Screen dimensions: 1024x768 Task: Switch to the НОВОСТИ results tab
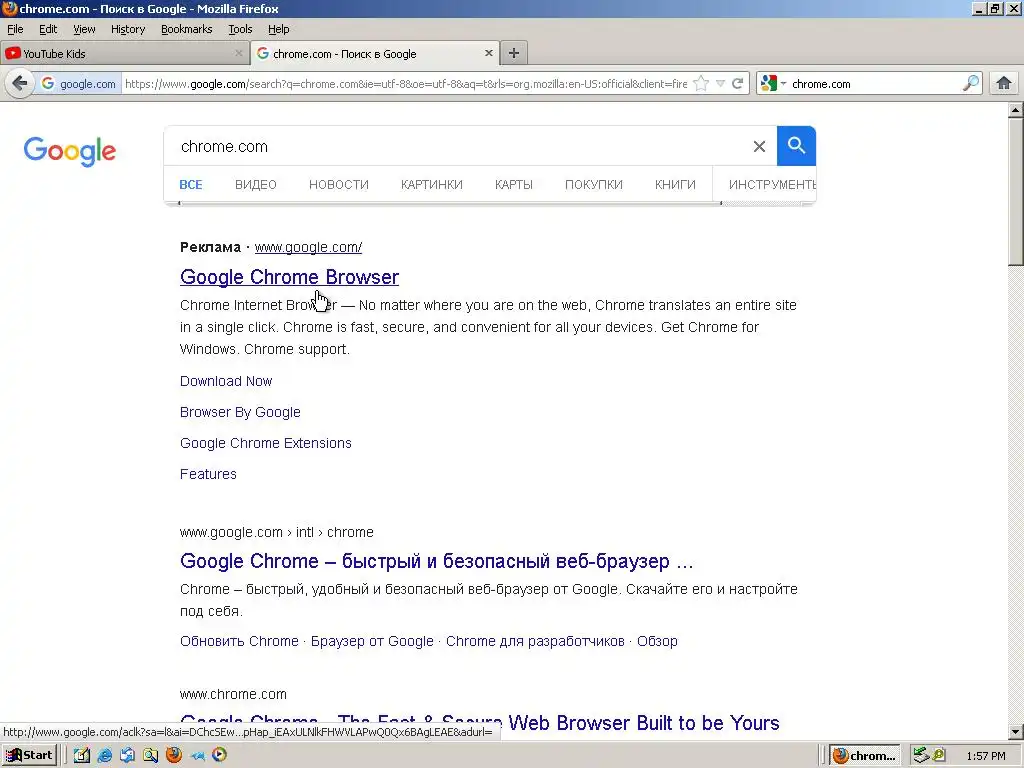click(339, 185)
